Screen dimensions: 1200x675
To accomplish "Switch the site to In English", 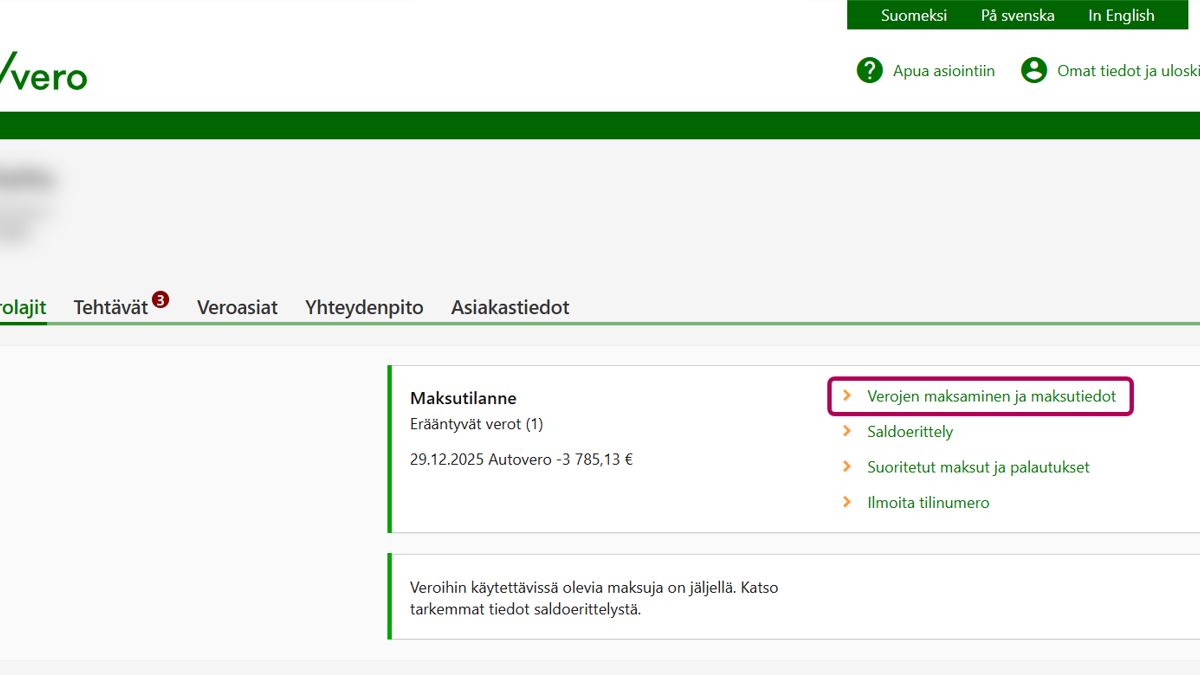I will [1121, 15].
